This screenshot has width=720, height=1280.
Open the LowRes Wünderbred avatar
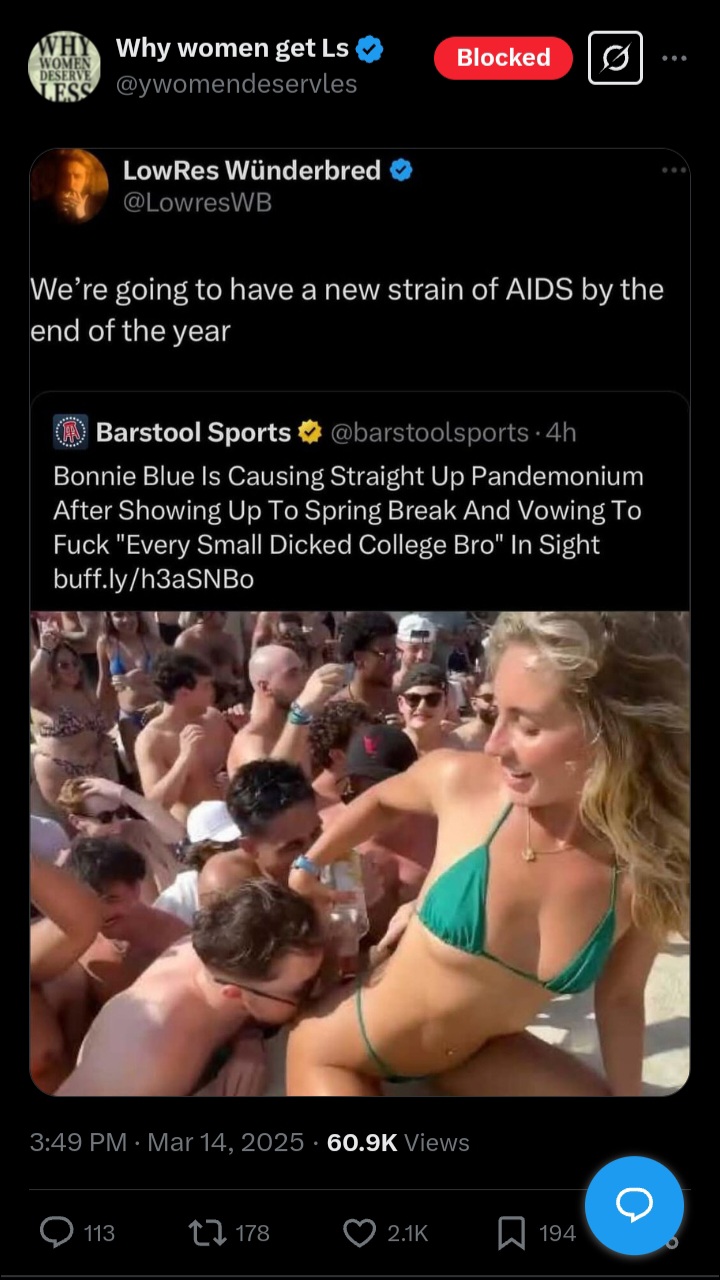tap(69, 186)
